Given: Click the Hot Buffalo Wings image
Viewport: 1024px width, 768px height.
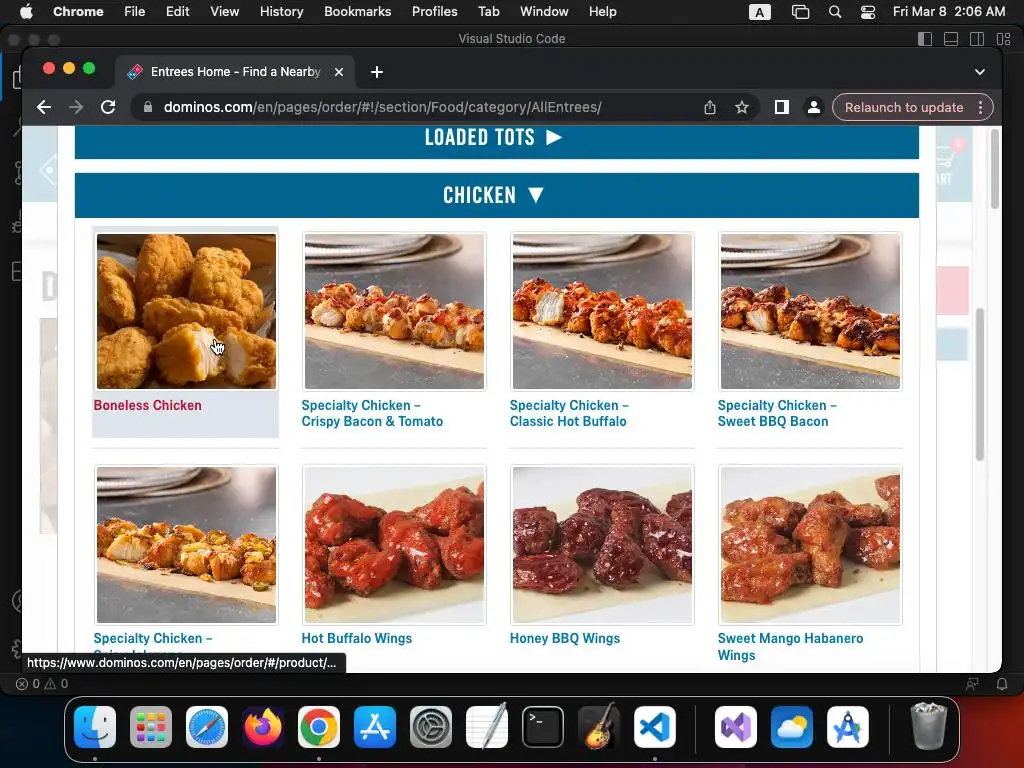Looking at the screenshot, I should (394, 545).
